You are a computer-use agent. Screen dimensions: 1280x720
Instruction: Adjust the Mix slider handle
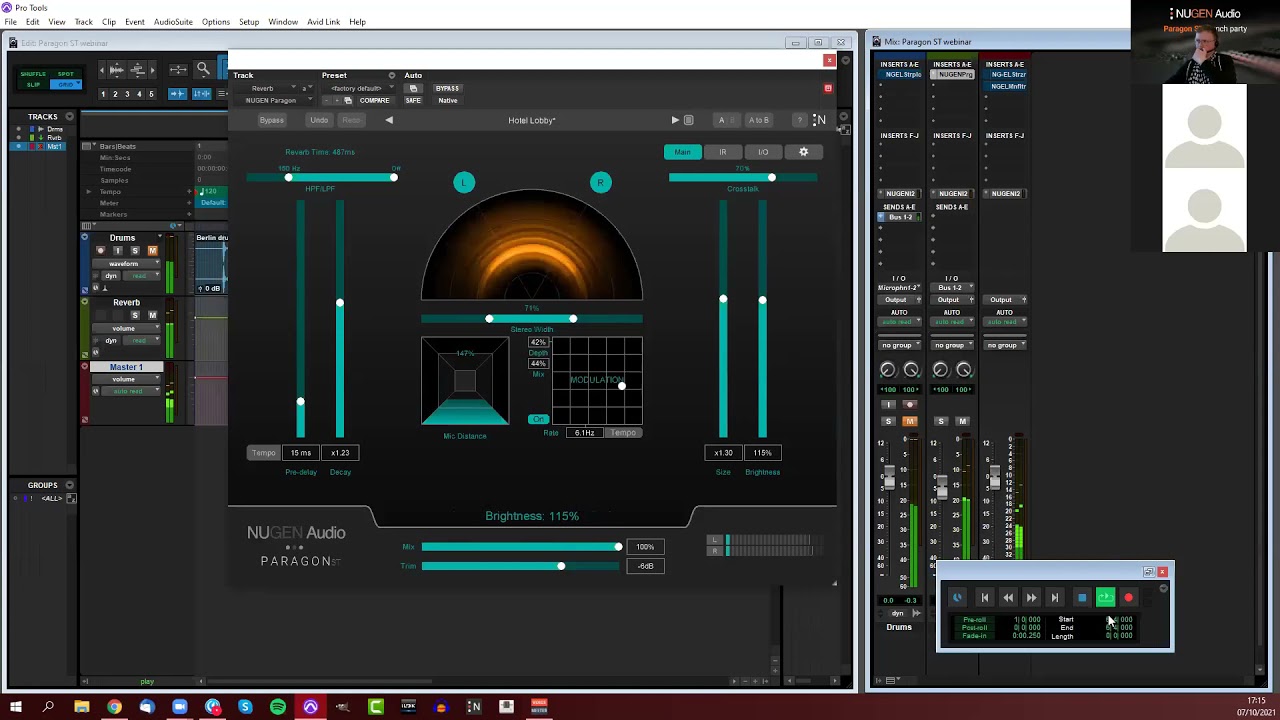pyautogui.click(x=618, y=547)
